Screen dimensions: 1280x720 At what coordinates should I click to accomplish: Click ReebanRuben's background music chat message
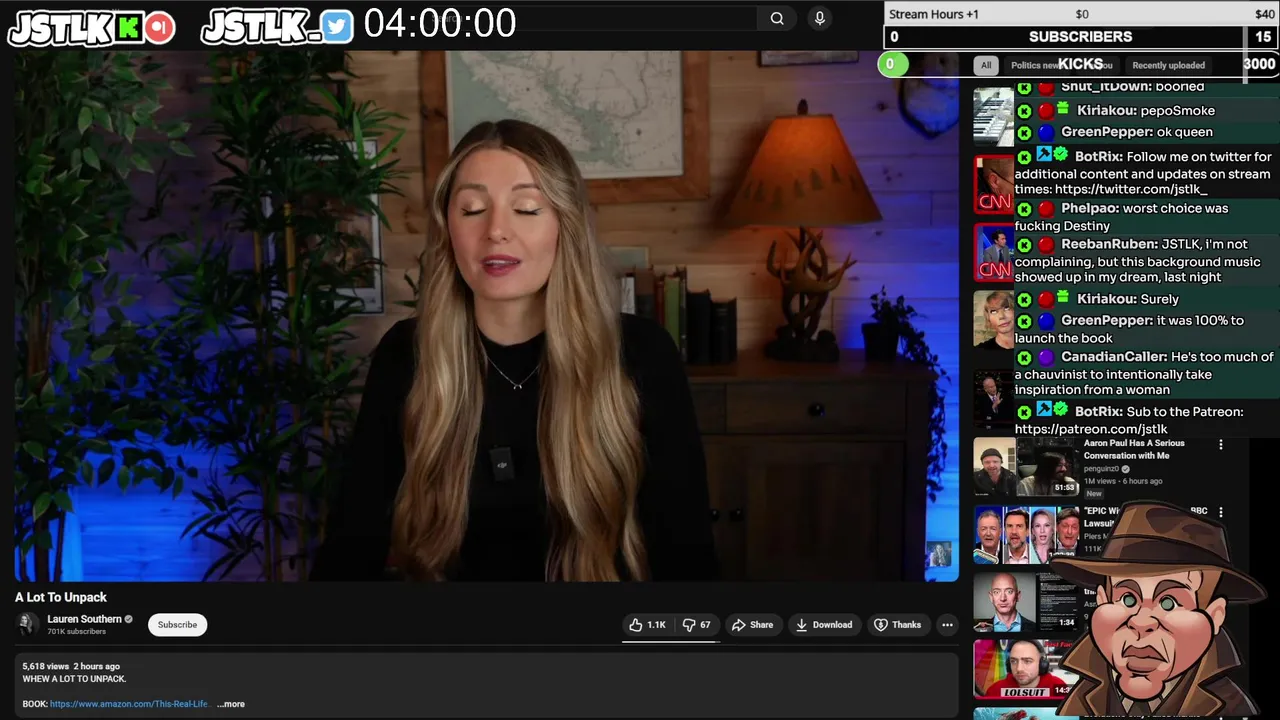coord(1137,260)
